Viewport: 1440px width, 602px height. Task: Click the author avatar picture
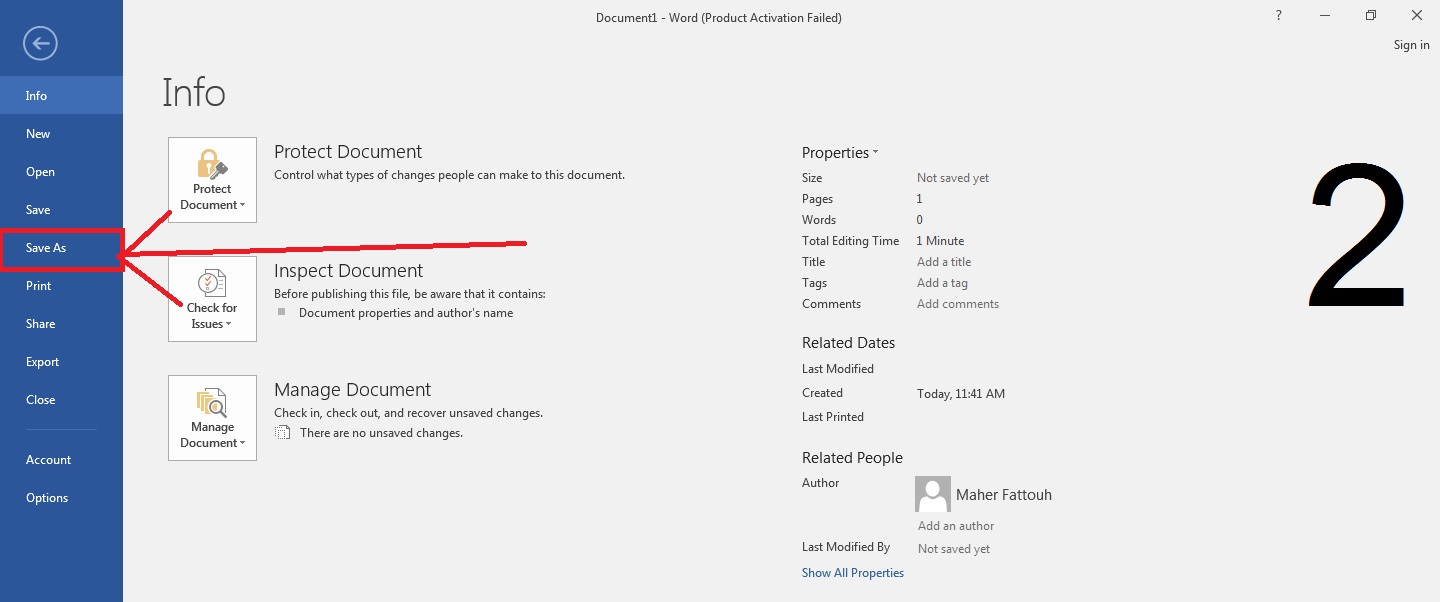933,494
